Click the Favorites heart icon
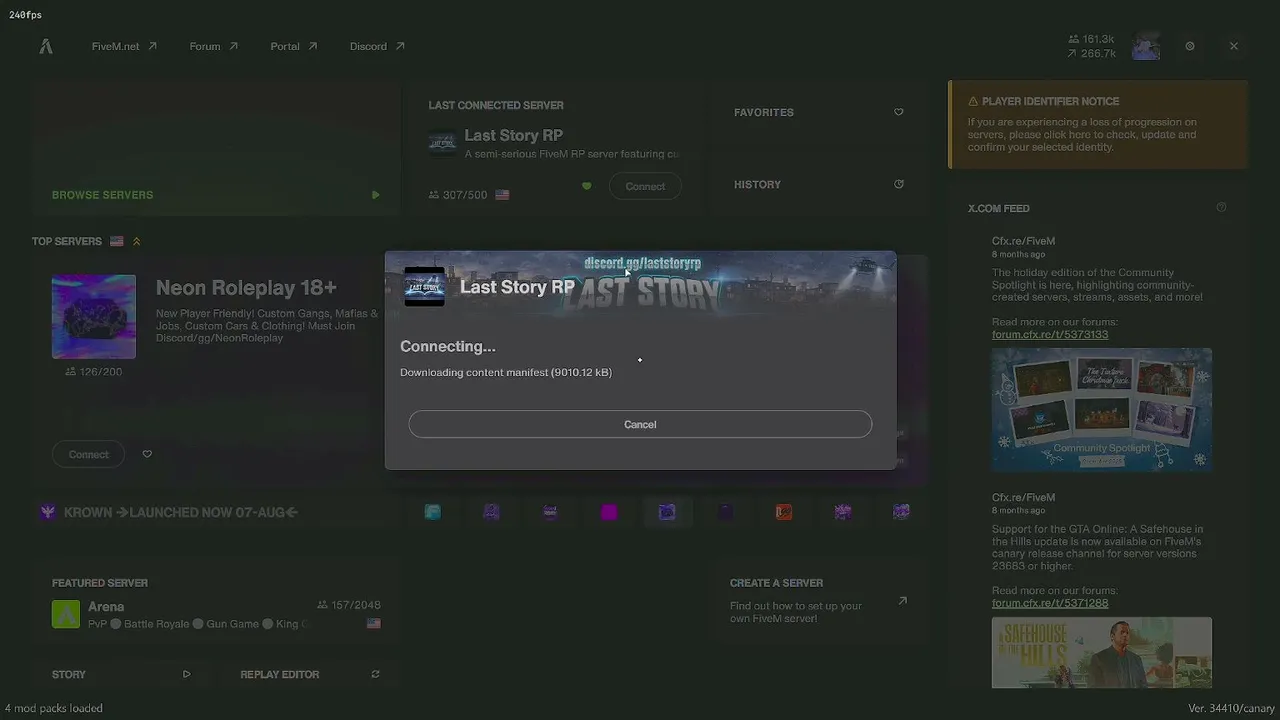1280x720 pixels. (898, 112)
